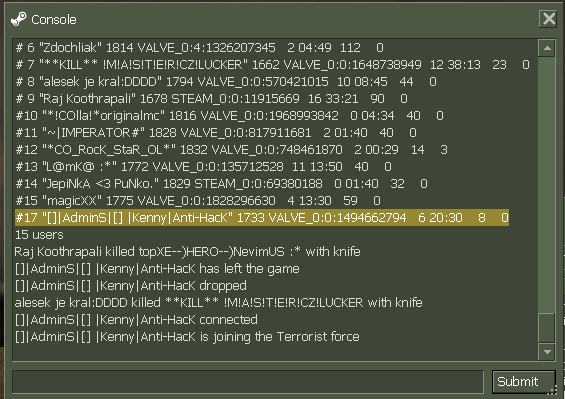Click the highlighted #17 Kenny|Anti-HacK row
This screenshot has height=399, width=565.
click(x=262, y=217)
